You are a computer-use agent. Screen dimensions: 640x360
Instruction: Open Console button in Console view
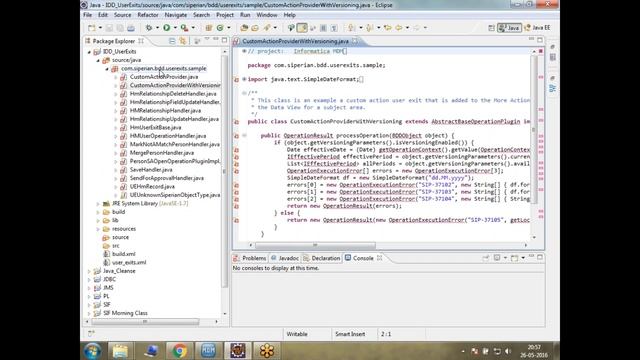(x=515, y=258)
